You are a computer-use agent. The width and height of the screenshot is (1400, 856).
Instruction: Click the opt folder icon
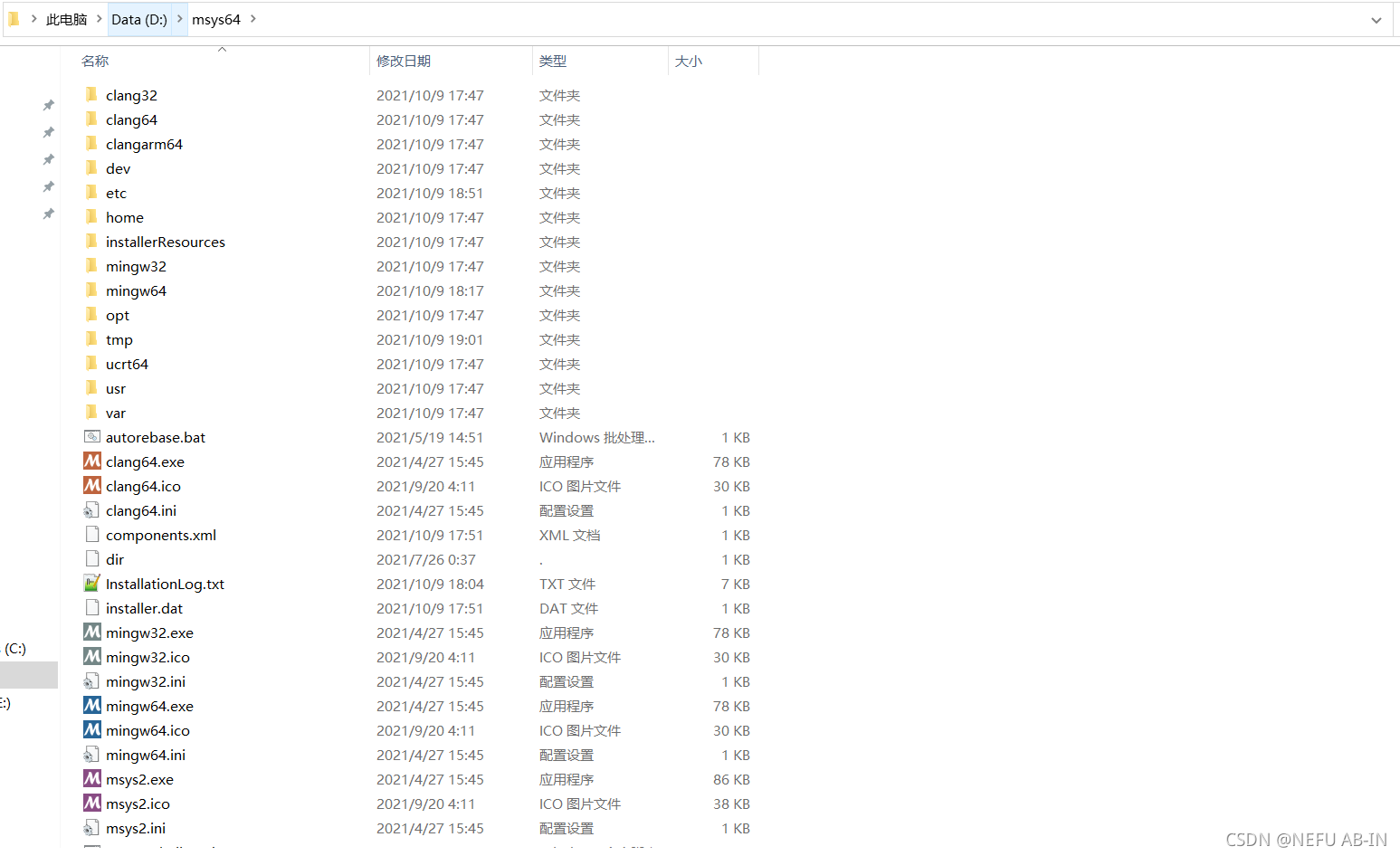[x=91, y=315]
